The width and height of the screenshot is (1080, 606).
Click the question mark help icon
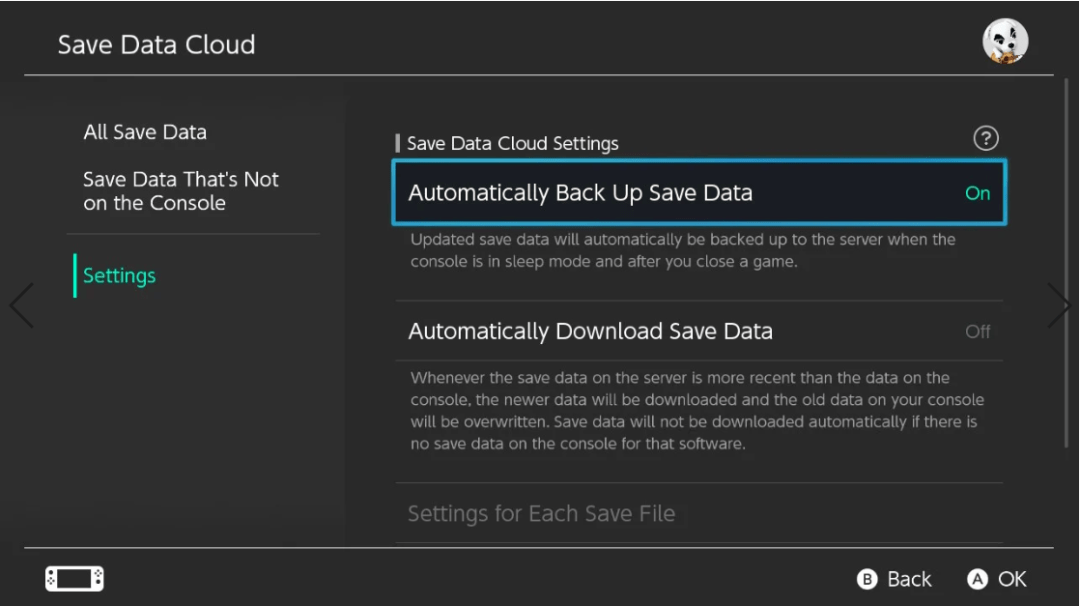click(986, 139)
